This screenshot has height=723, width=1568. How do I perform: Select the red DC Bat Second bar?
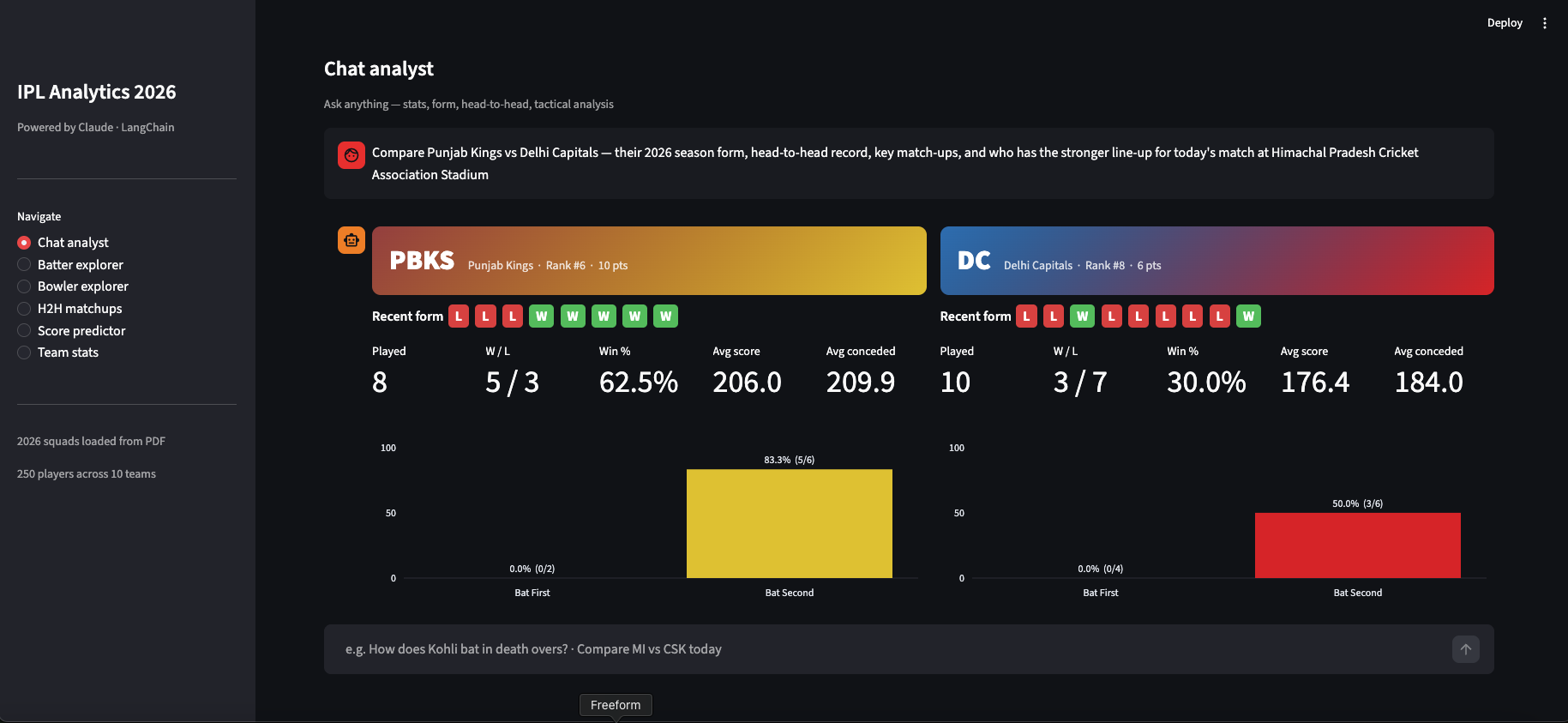[1358, 545]
